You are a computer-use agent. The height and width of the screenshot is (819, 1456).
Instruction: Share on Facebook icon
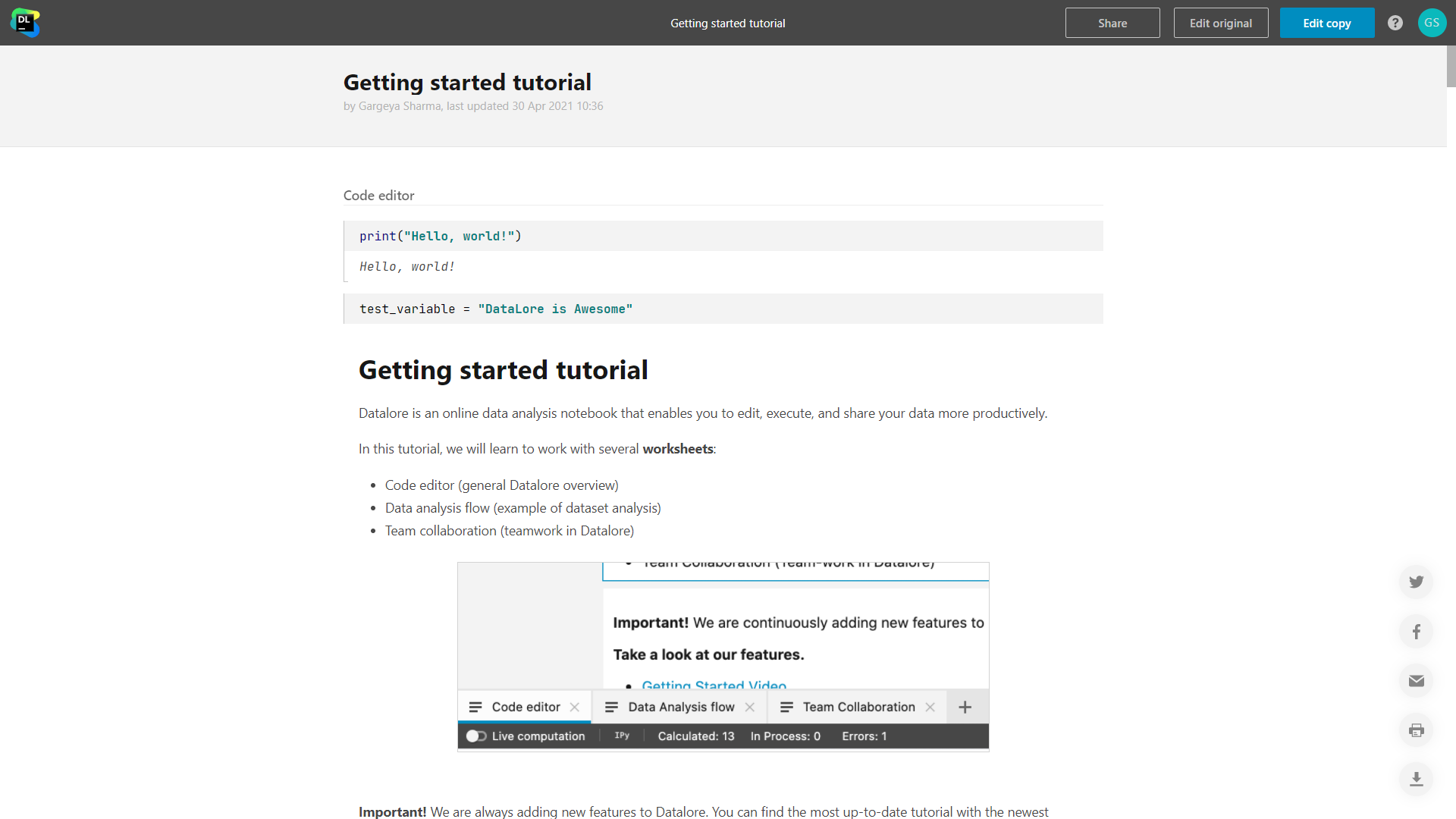[x=1416, y=632]
